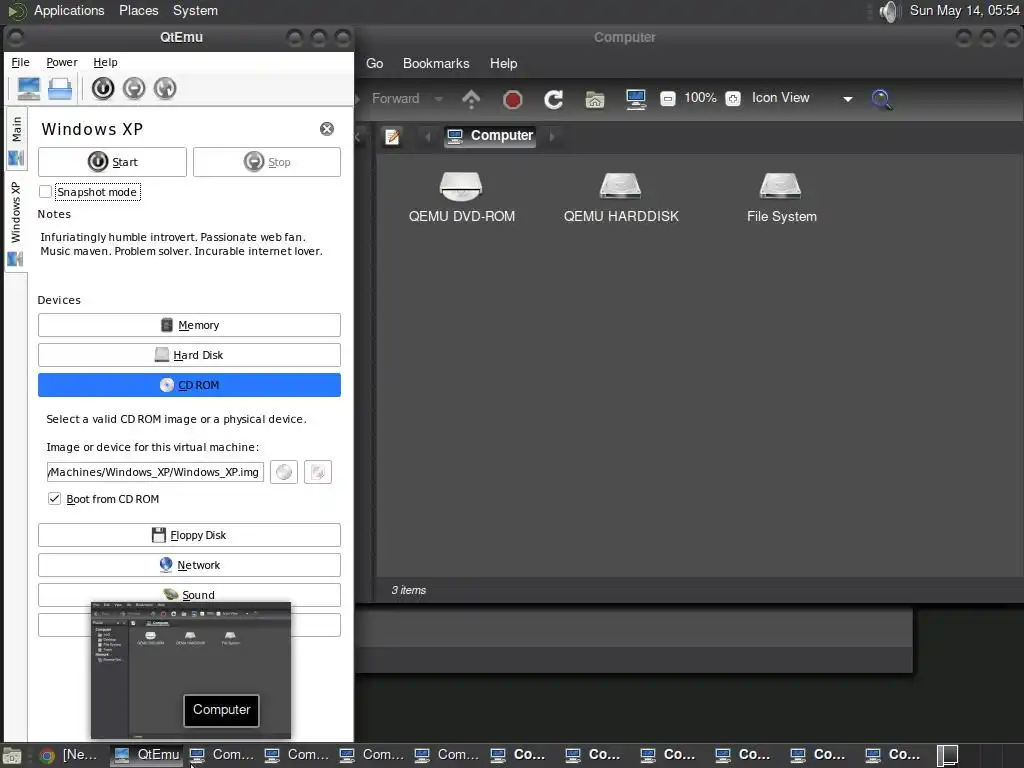The height and width of the screenshot is (768, 1024).
Task: Open the Chrome window in the taskbar
Action: pos(69,755)
